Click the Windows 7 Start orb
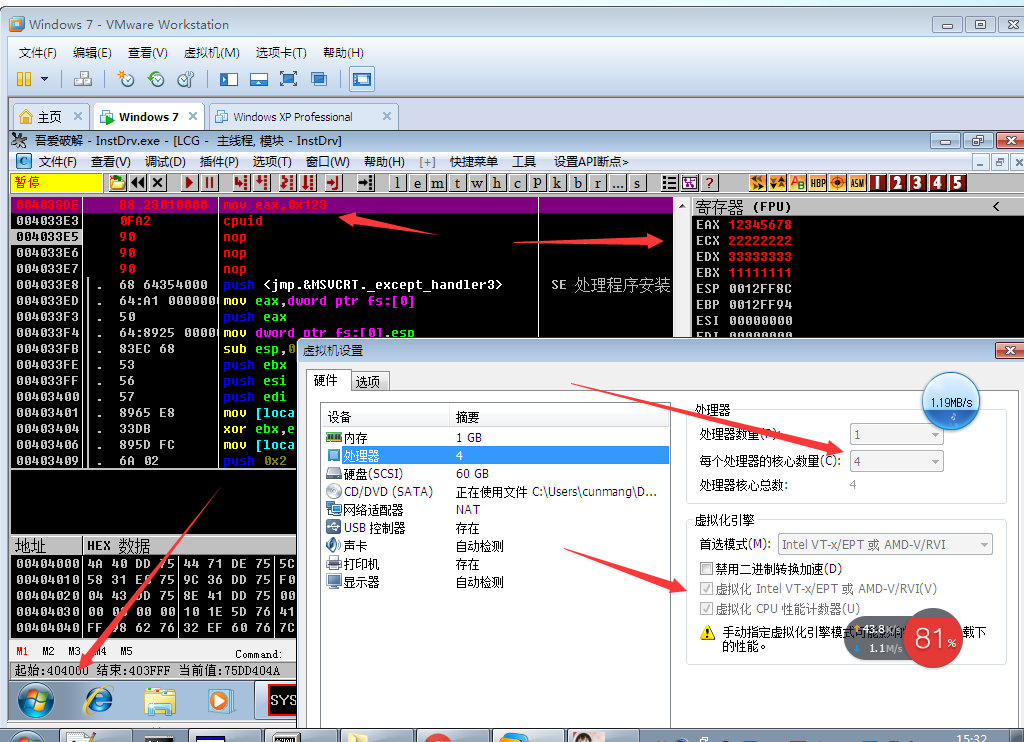 (x=36, y=701)
